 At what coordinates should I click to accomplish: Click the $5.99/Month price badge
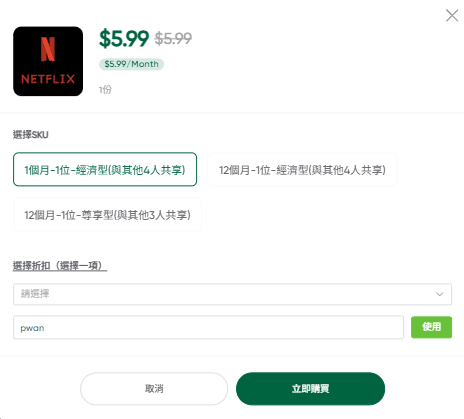pos(131,64)
